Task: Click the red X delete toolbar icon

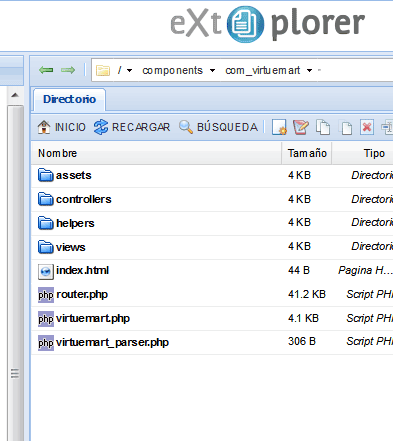Action: [367, 127]
